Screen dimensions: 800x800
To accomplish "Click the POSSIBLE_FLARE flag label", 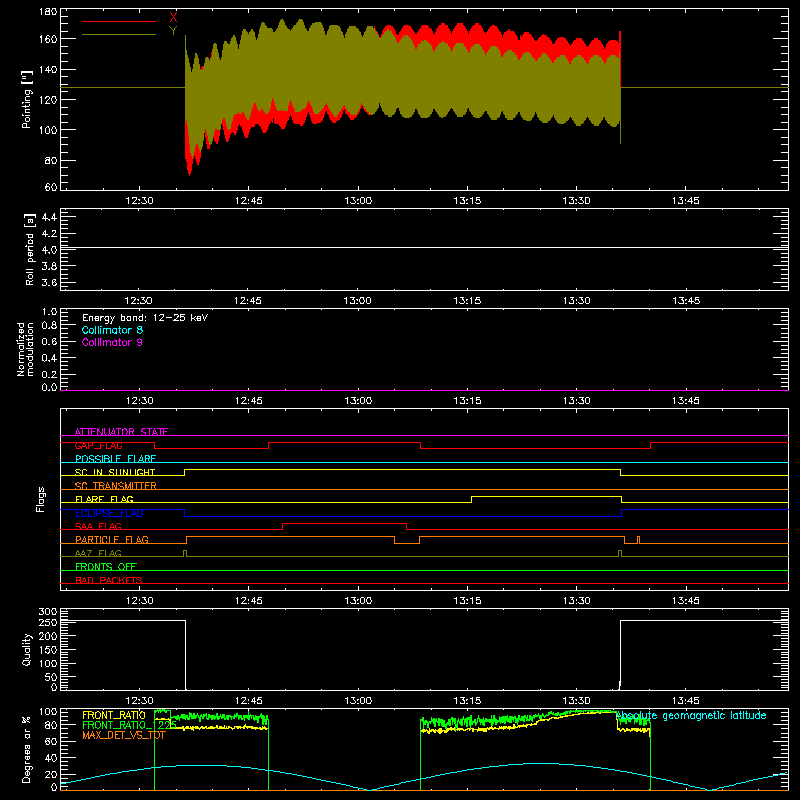I will tap(115, 459).
